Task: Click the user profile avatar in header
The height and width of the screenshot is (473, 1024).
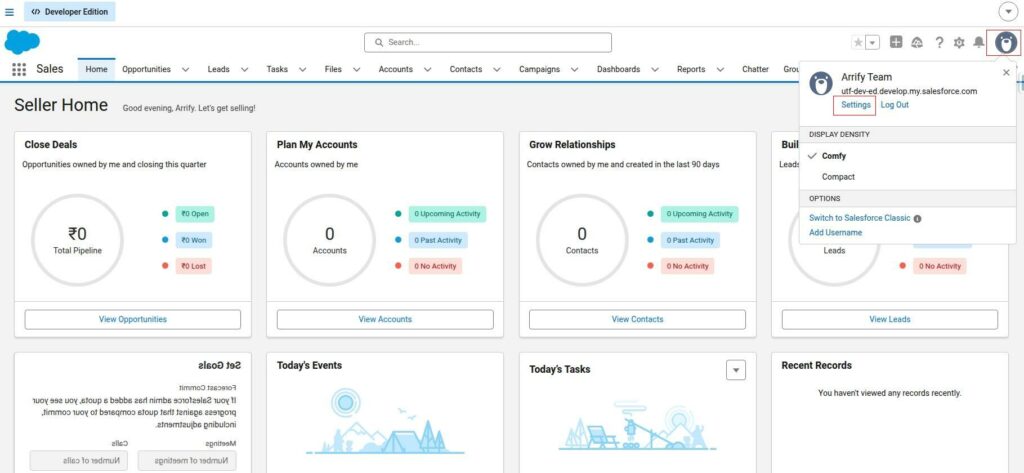Action: 1006,43
